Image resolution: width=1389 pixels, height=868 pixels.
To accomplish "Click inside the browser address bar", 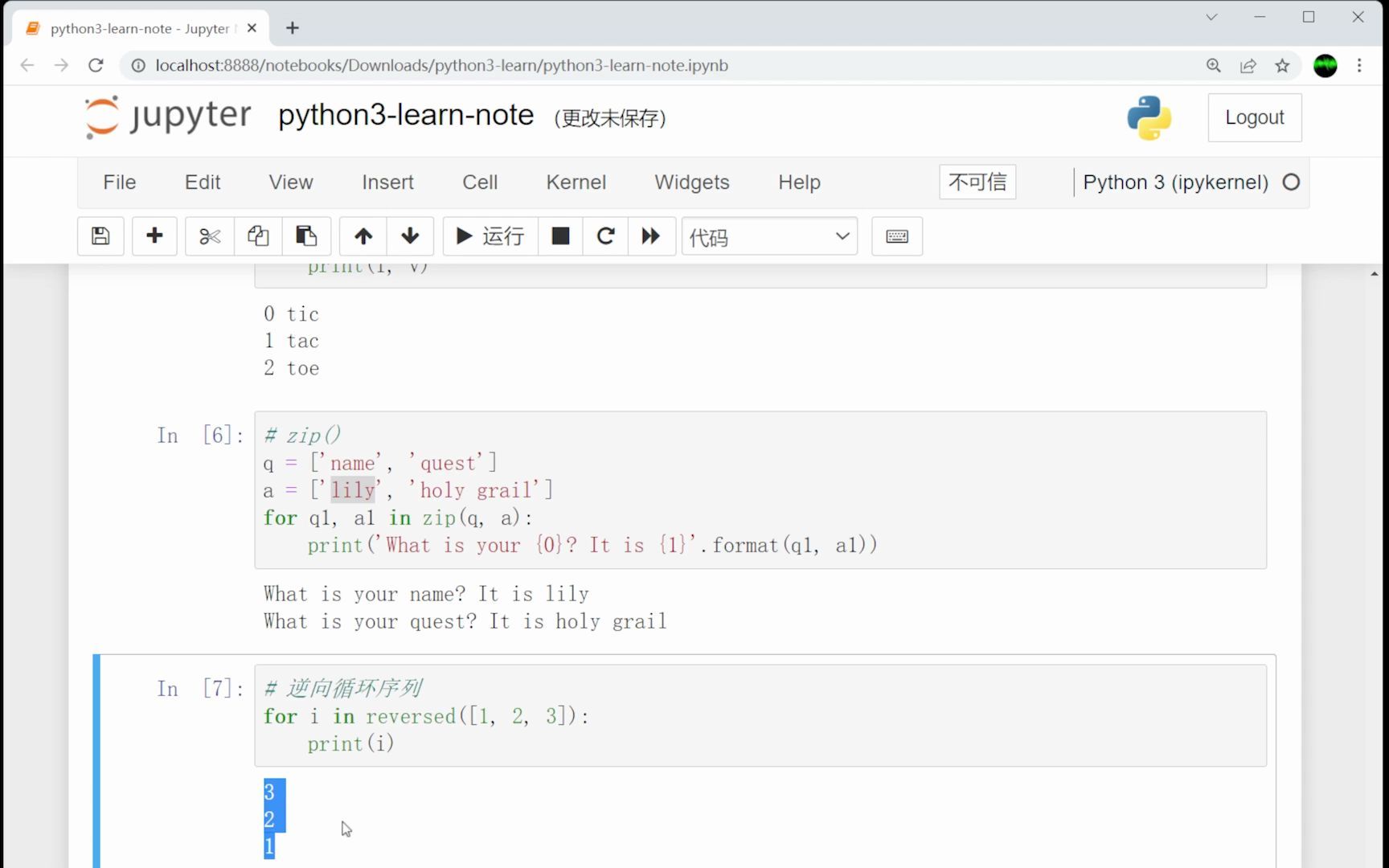I will tap(563, 65).
